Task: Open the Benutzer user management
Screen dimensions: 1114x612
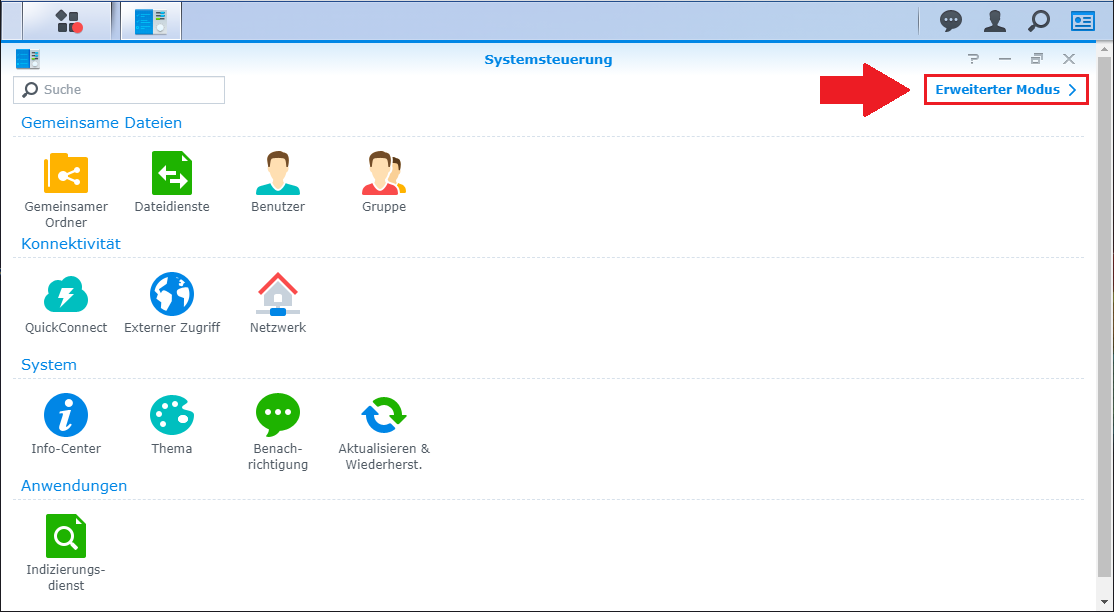Action: [x=278, y=174]
